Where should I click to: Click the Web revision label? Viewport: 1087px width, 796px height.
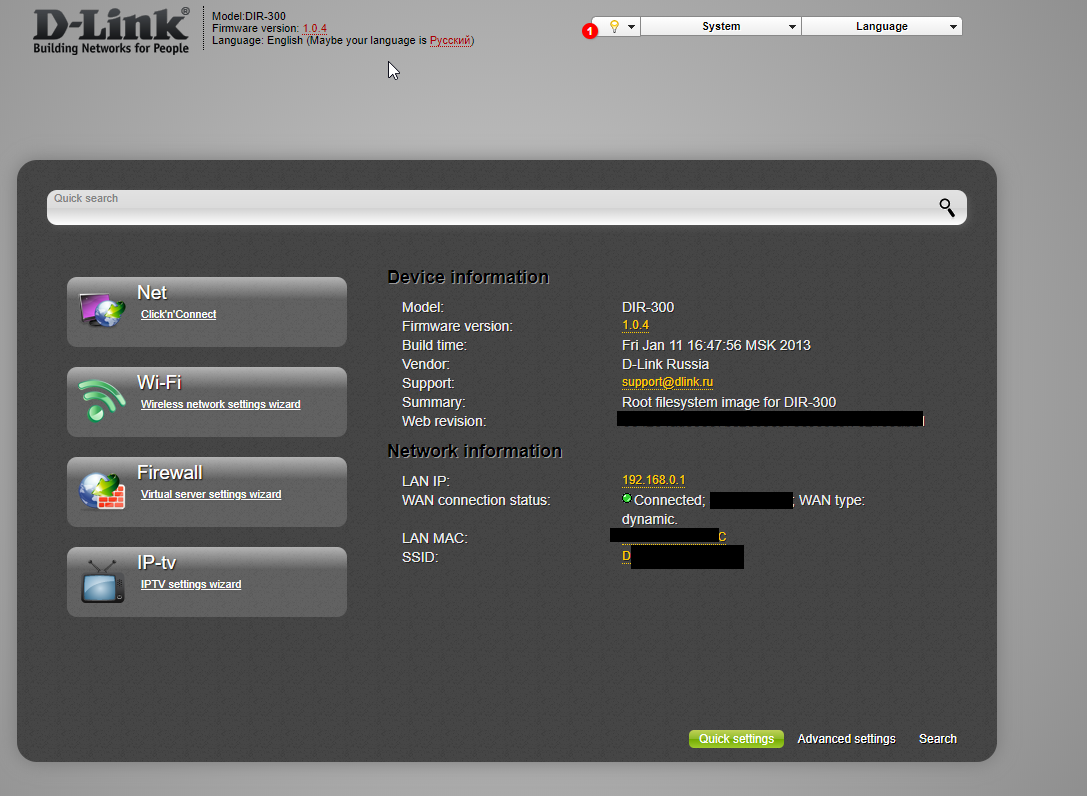point(444,422)
